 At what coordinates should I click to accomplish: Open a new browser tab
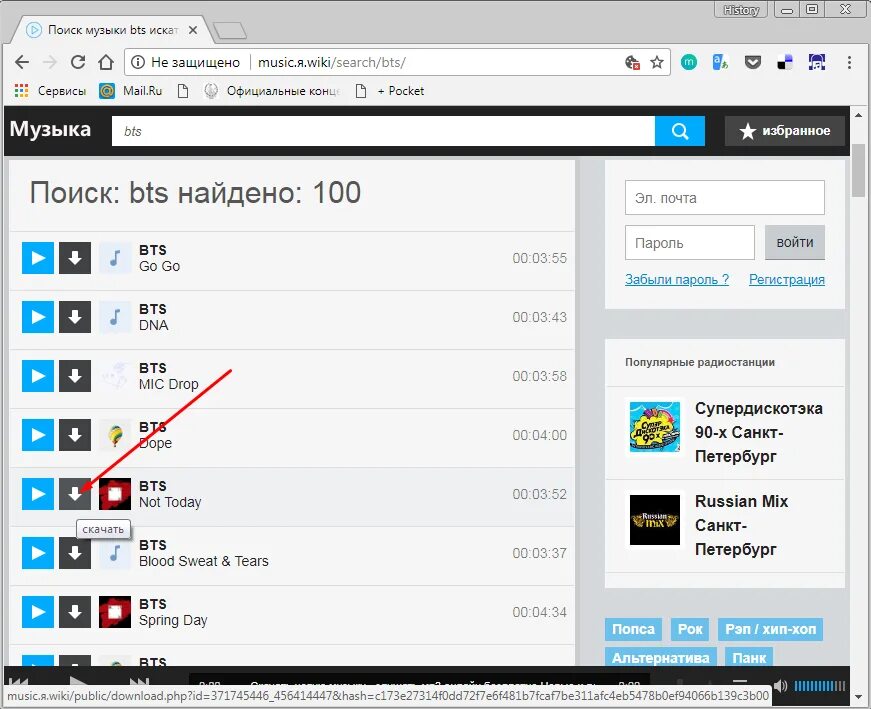(x=230, y=31)
